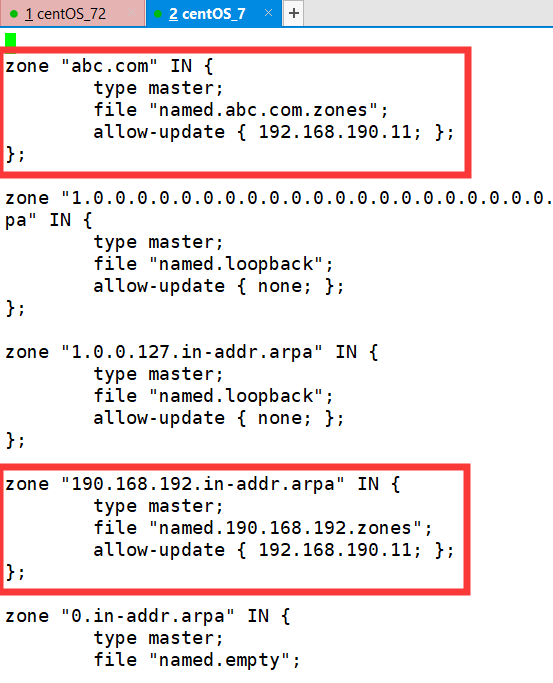Click the green status dot on centOS_7 tab
Viewport: 553px width, 683px height.
tap(158, 14)
